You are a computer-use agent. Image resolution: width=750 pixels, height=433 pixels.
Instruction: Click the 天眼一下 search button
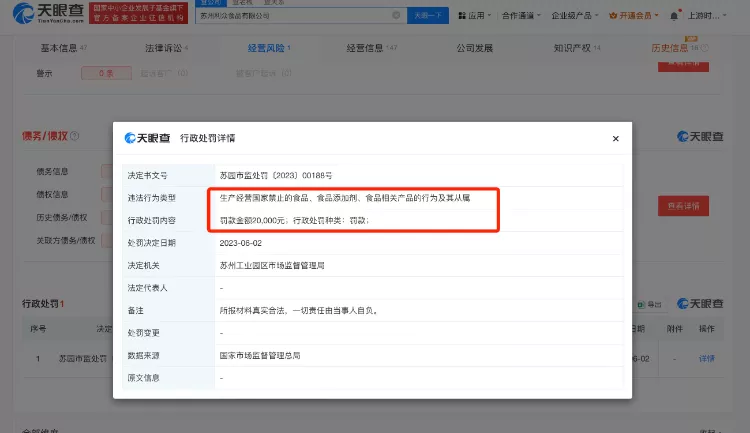[428, 15]
